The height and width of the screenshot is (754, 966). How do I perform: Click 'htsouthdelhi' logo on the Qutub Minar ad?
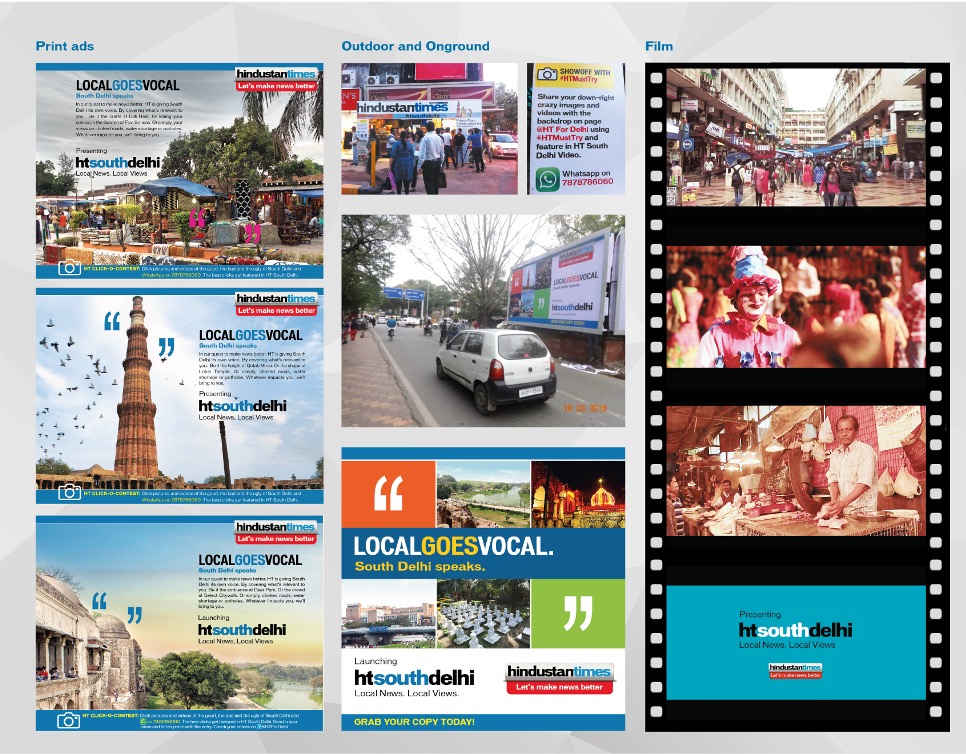pyautogui.click(x=243, y=405)
